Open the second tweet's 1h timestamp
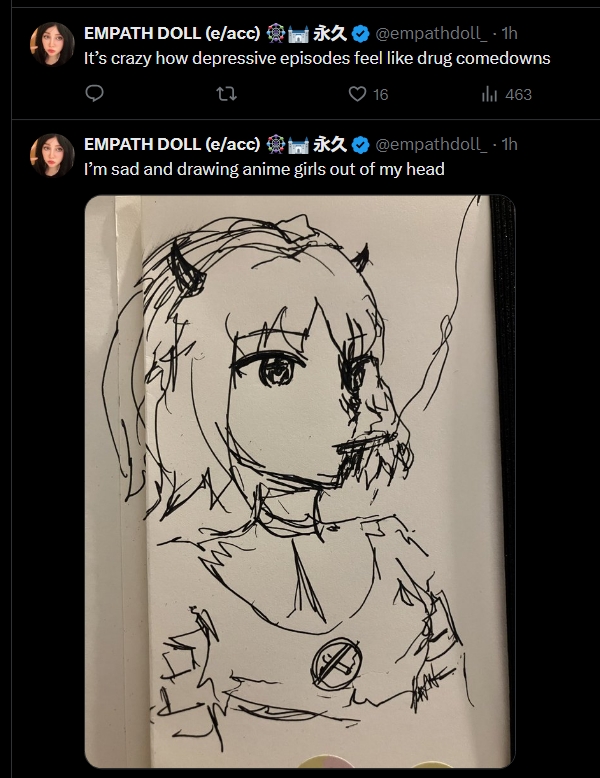 (509, 144)
